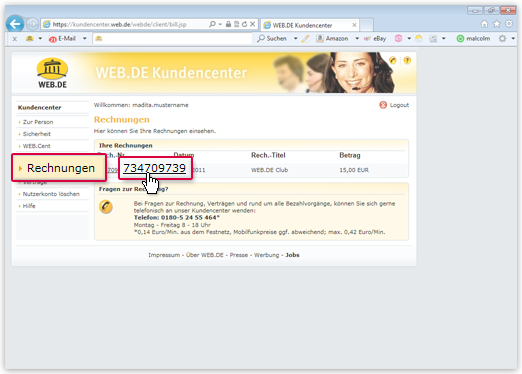Click the phone contact icon in the header banner
Viewport: 522px width, 374px height.
393,60
